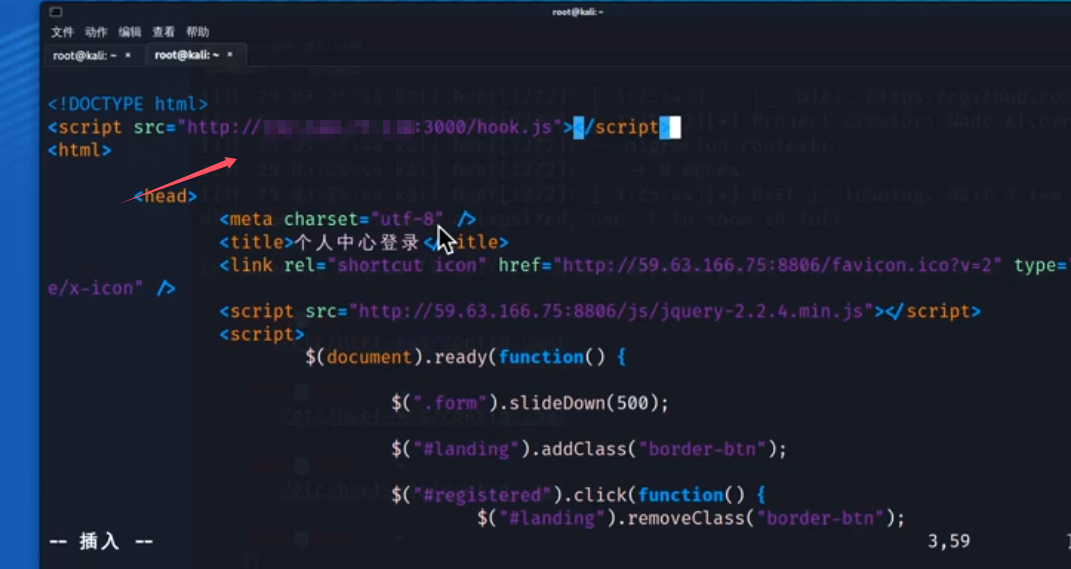The height and width of the screenshot is (569, 1071).
Task: Open the 动作 menu
Action: (x=96, y=32)
